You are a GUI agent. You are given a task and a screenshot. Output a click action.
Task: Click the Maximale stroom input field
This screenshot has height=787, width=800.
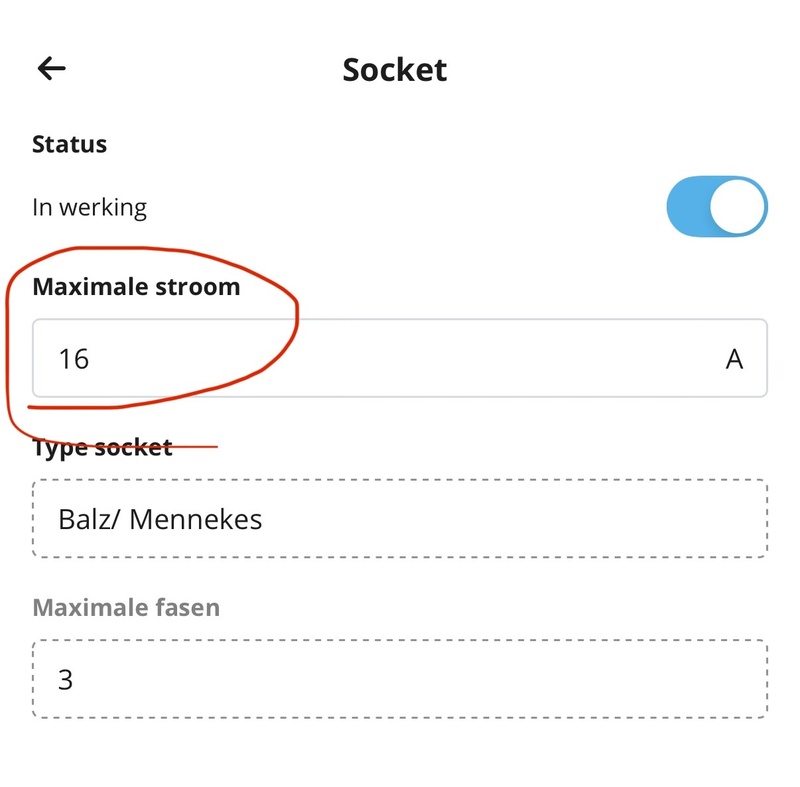point(399,358)
